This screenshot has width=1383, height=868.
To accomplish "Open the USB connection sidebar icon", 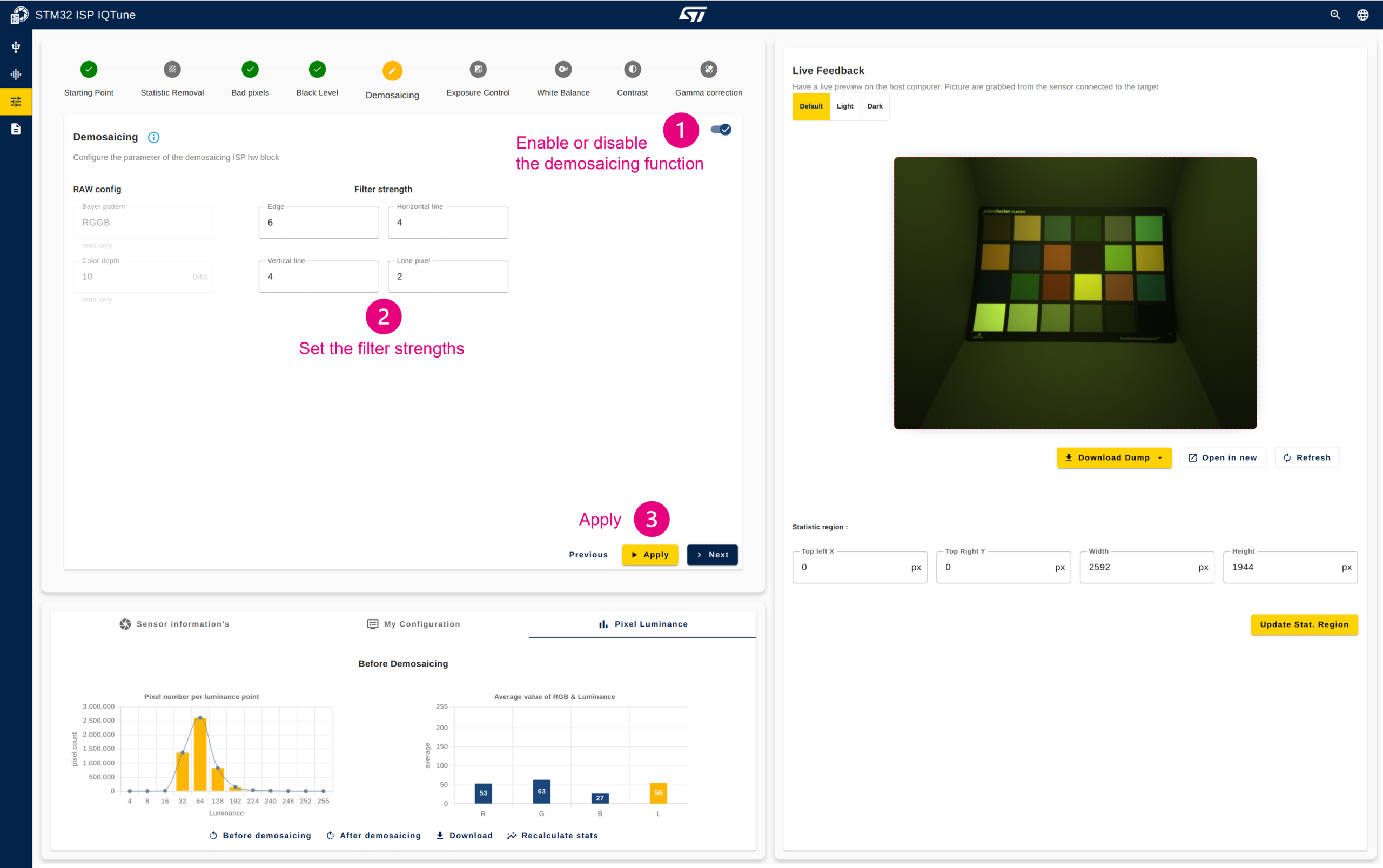I will 16,47.
